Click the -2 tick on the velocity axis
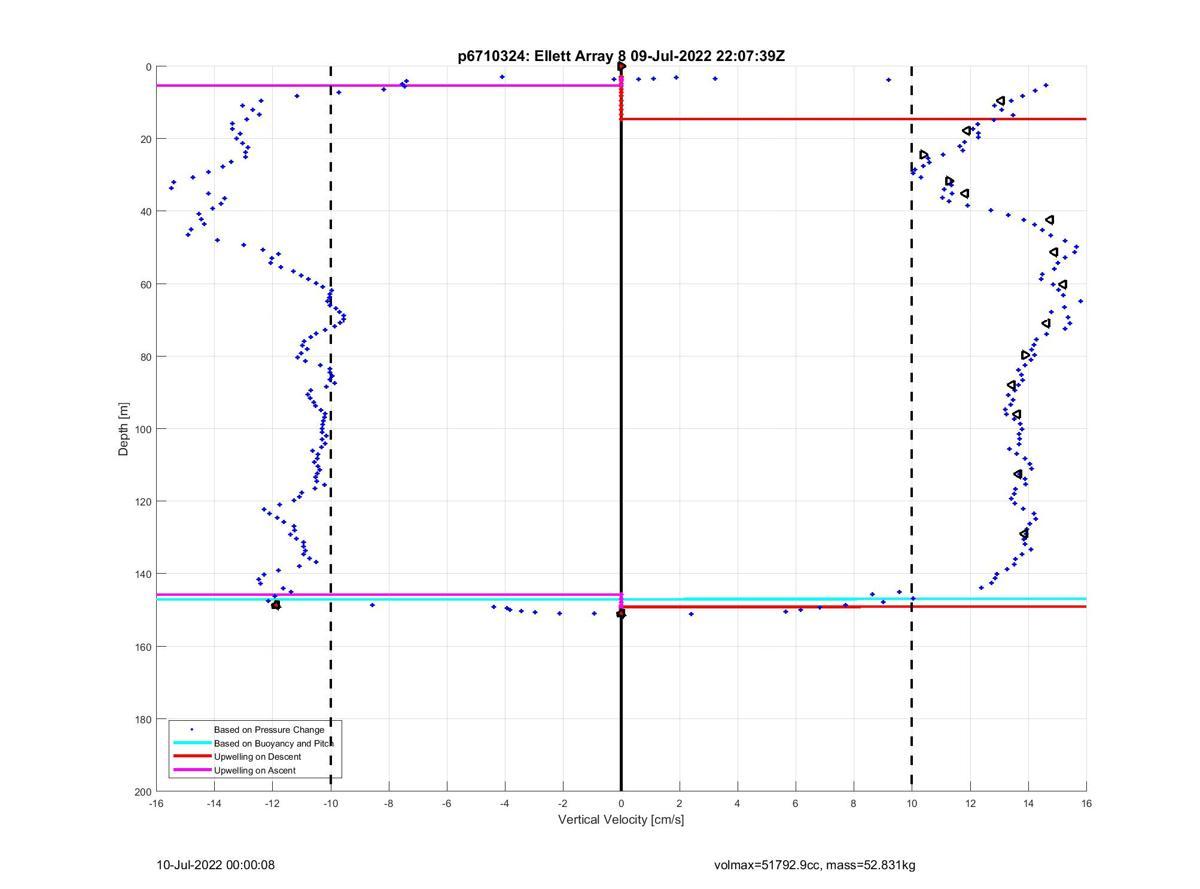The width and height of the screenshot is (1200, 889). coord(563,803)
